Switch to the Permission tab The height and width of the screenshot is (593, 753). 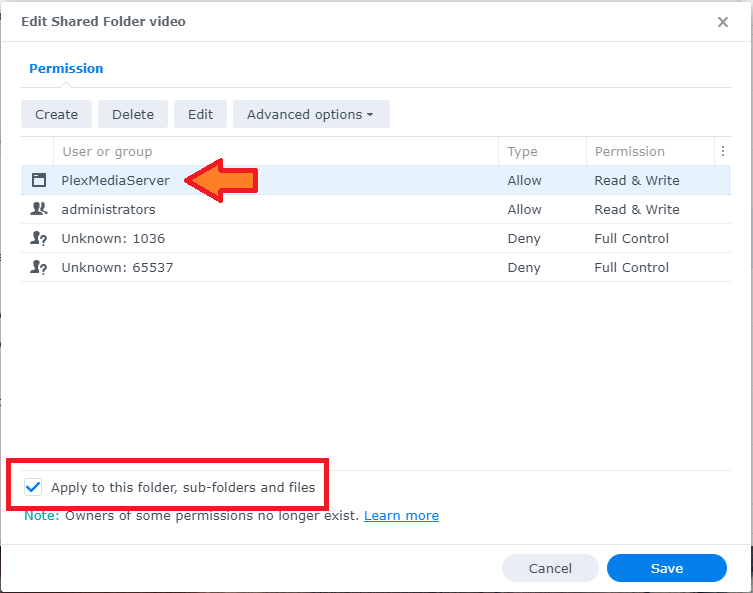66,69
